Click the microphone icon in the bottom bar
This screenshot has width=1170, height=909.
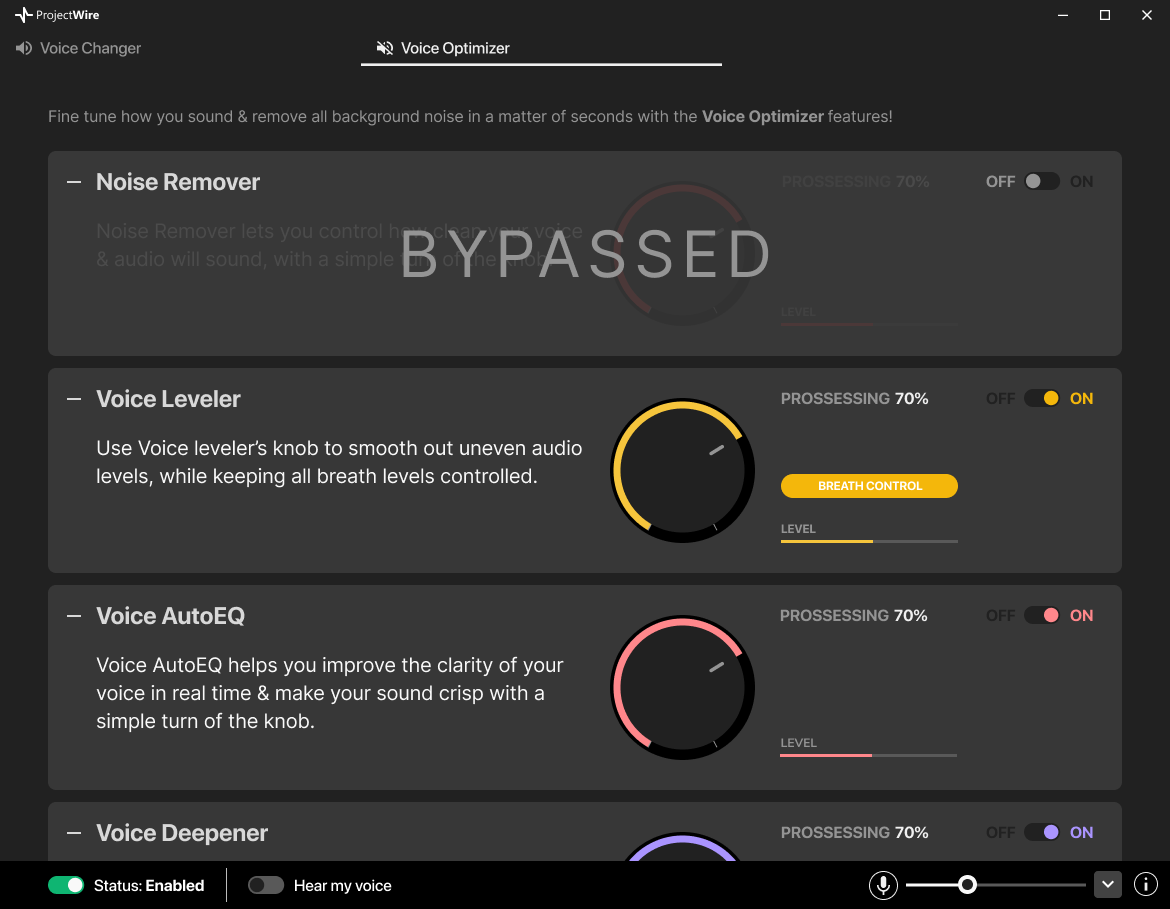[883, 885]
